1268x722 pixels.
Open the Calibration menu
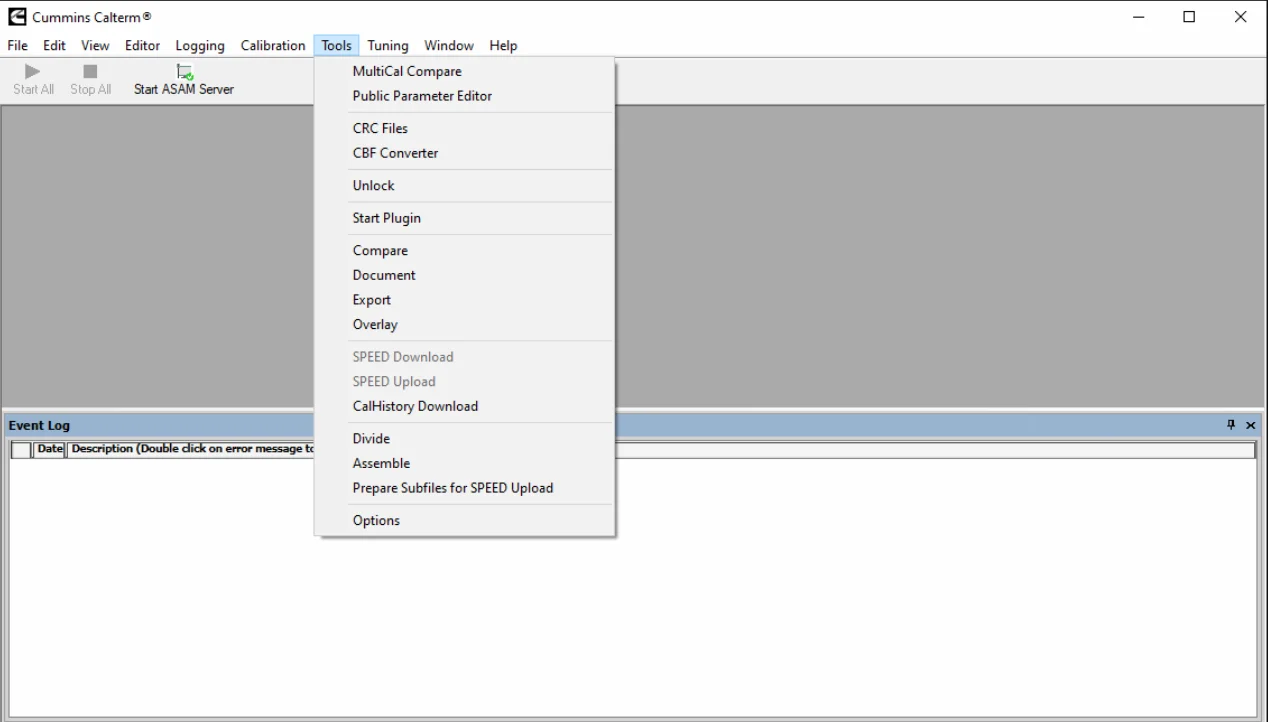[273, 45]
